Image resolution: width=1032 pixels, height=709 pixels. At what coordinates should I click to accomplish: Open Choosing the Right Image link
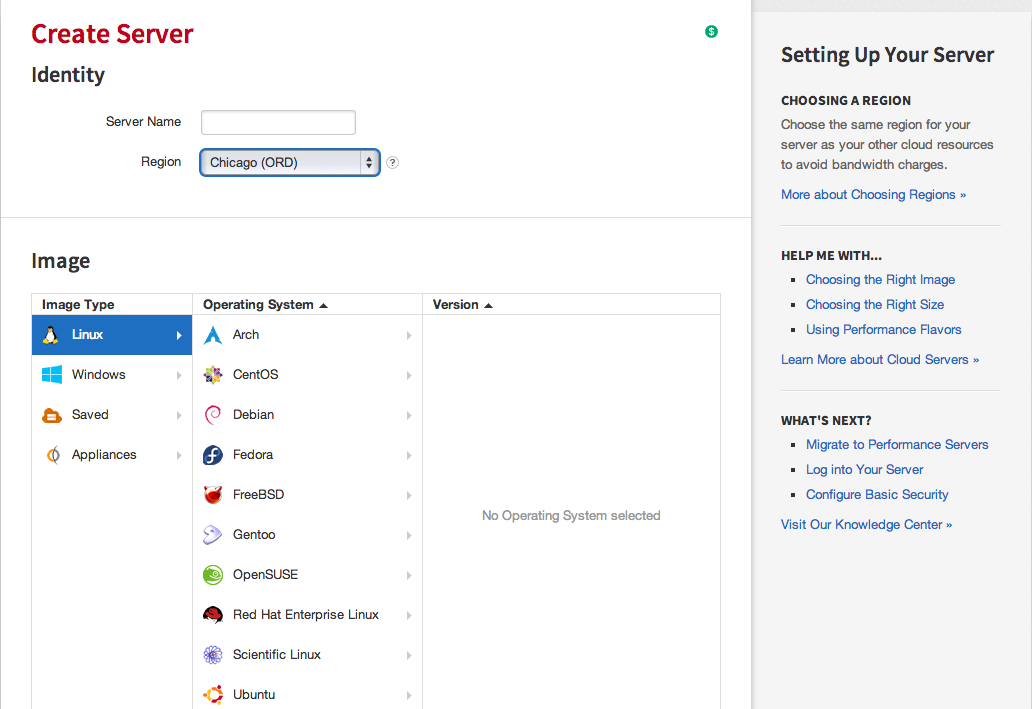[x=880, y=280]
